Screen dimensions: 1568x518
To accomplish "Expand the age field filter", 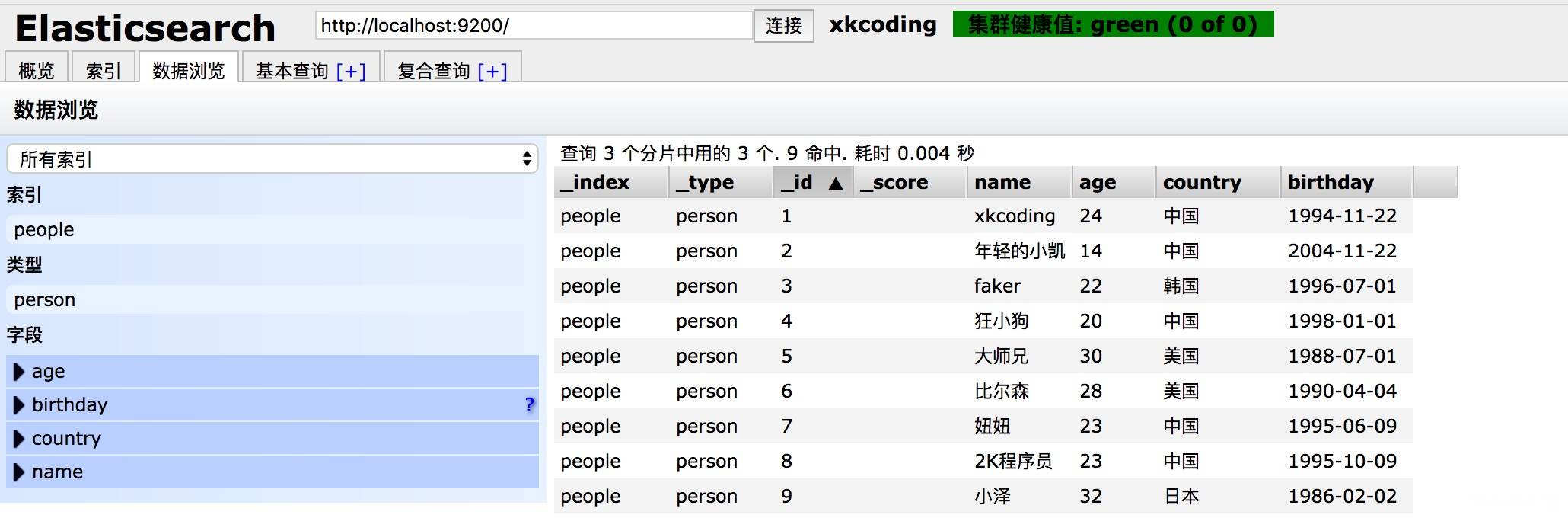I will 20,372.
